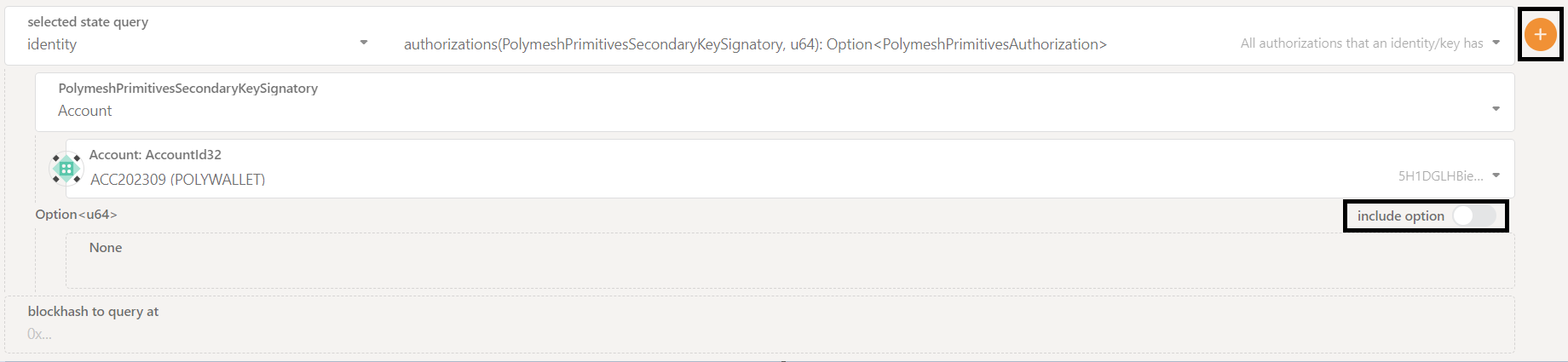
Task: Click the orange plus add query button
Action: pos(1540,35)
